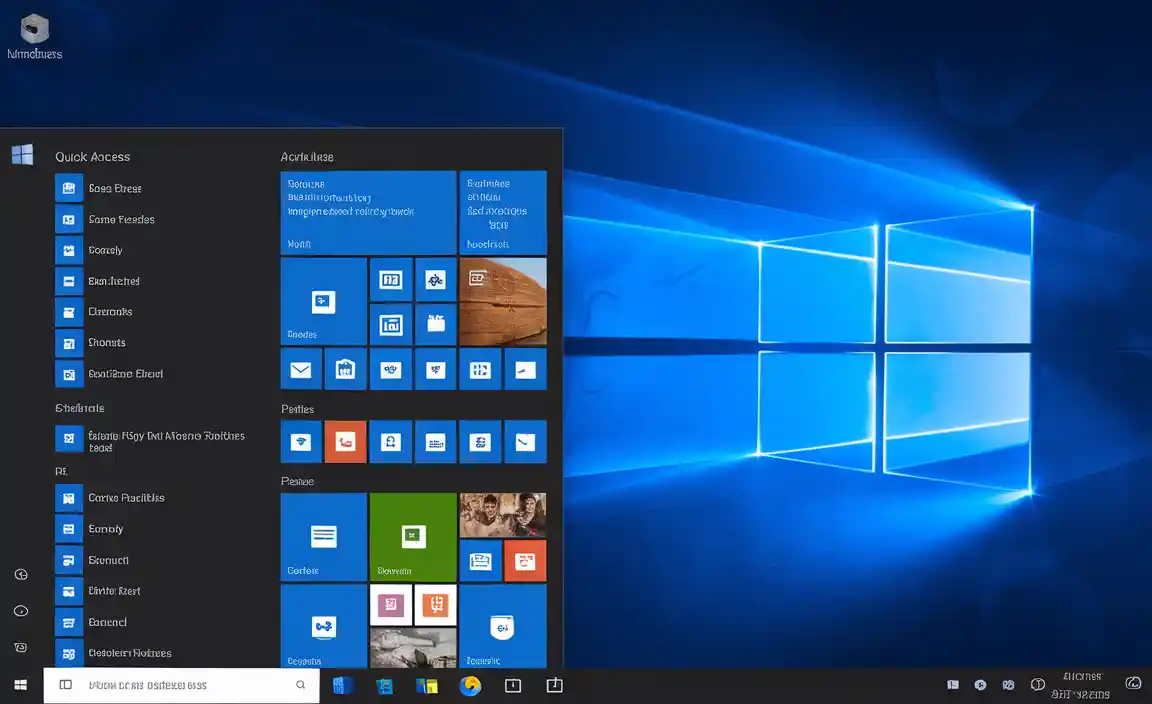Viewport: 1152px width, 704px height.
Task: Open the wide blue text tile at top-left of tiles
Action: click(x=368, y=213)
